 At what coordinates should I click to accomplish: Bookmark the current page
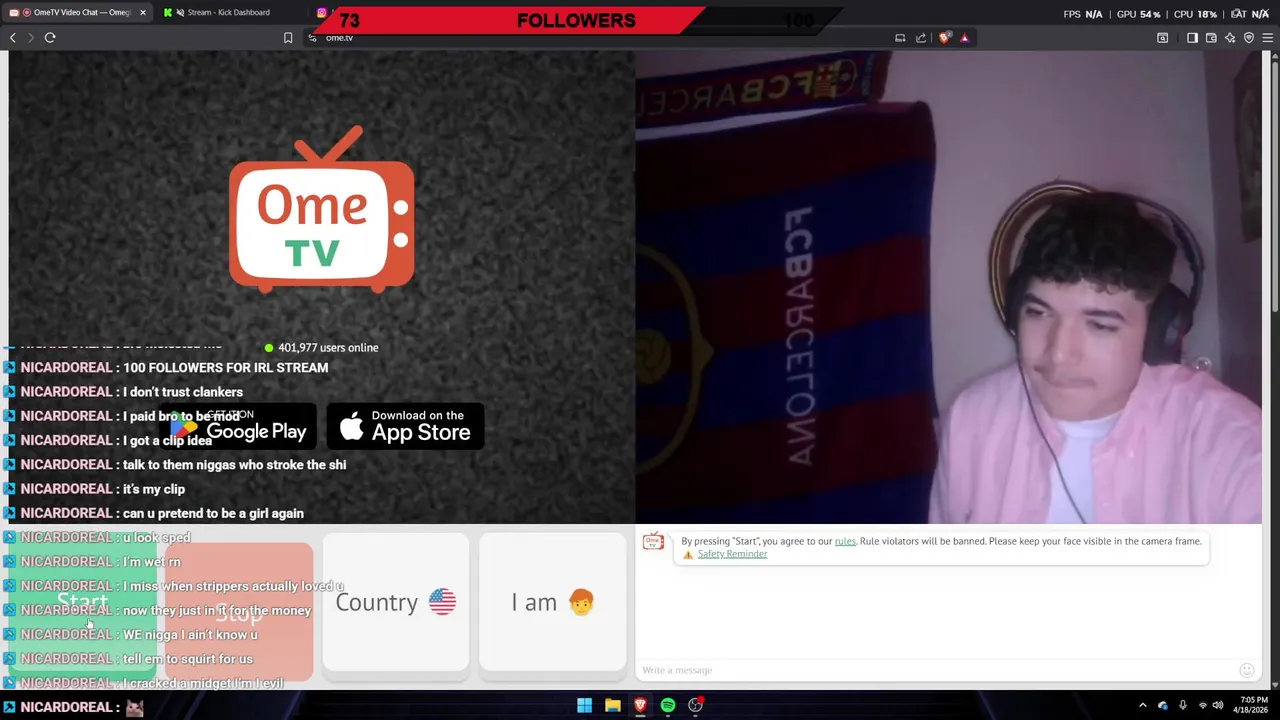[288, 38]
